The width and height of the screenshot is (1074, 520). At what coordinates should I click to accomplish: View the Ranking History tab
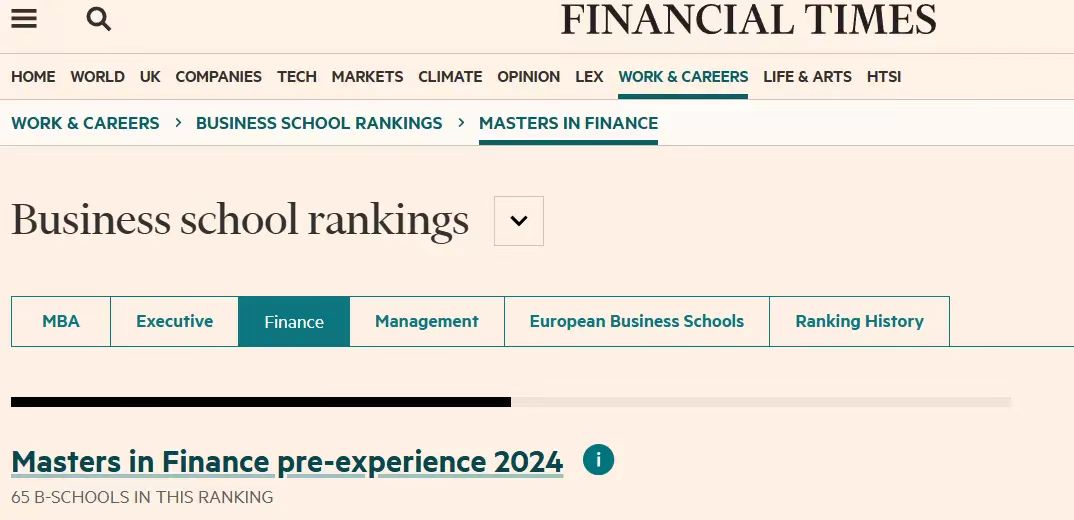click(x=860, y=321)
